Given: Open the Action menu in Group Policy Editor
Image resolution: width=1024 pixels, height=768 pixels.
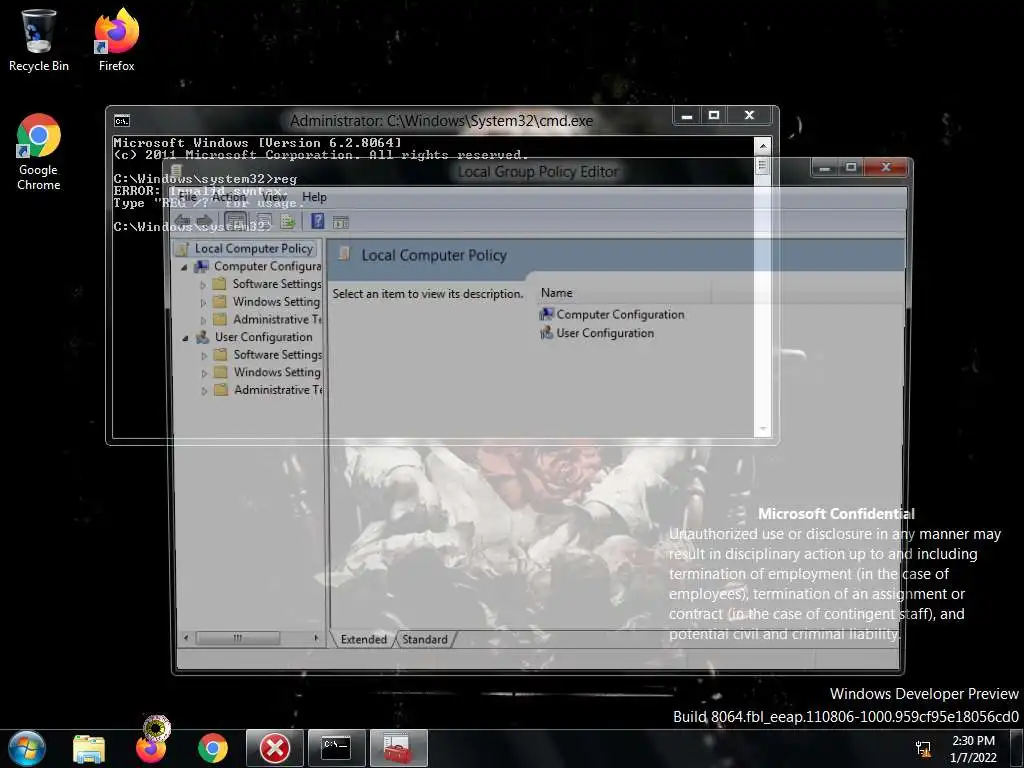Looking at the screenshot, I should coord(229,197).
